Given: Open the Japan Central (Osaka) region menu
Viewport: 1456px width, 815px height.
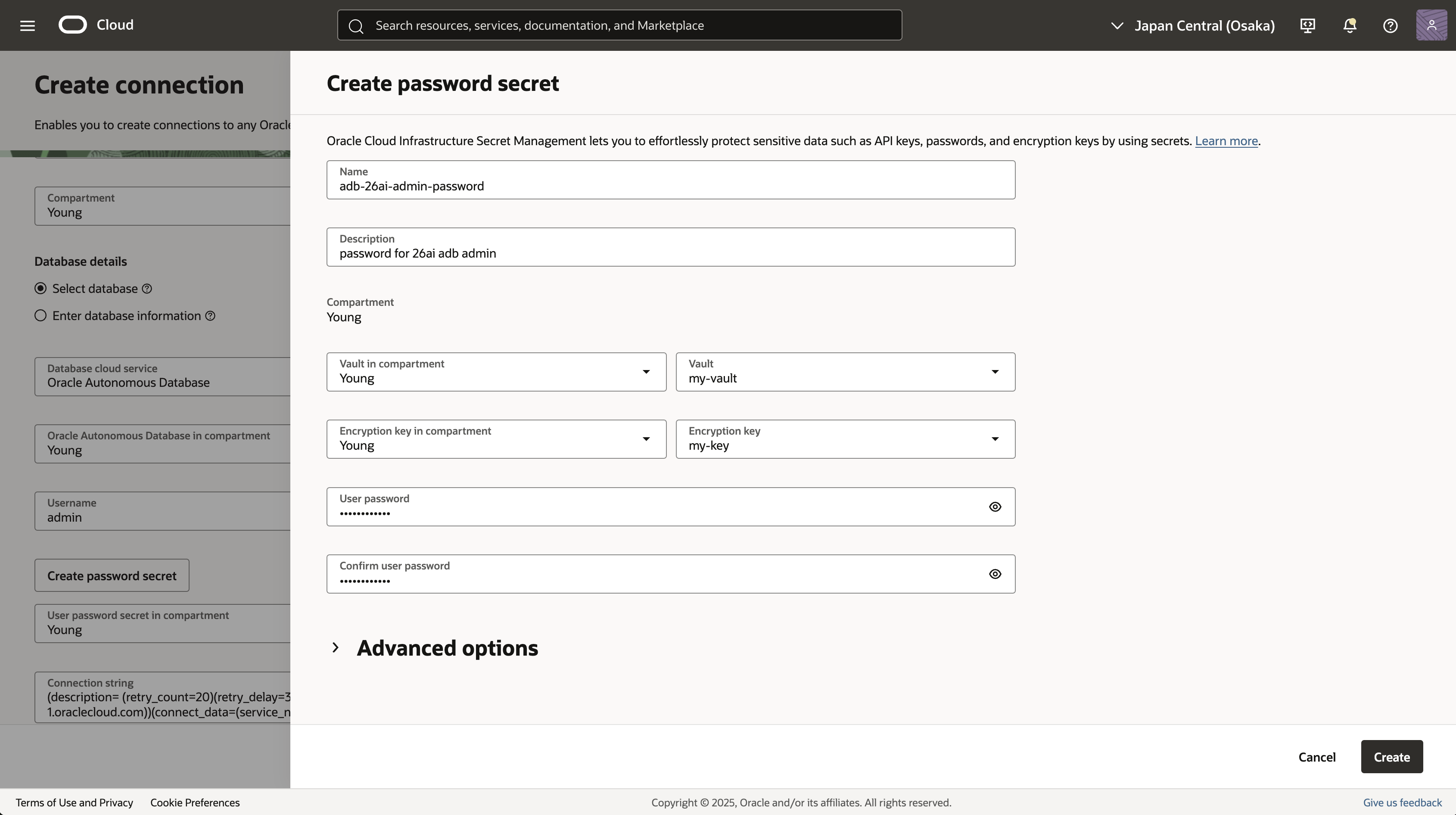Looking at the screenshot, I should pyautogui.click(x=1193, y=25).
